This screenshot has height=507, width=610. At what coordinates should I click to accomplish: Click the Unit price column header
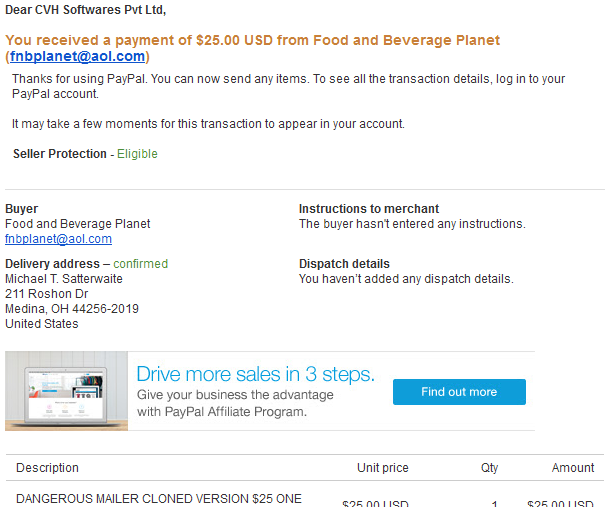[382, 468]
